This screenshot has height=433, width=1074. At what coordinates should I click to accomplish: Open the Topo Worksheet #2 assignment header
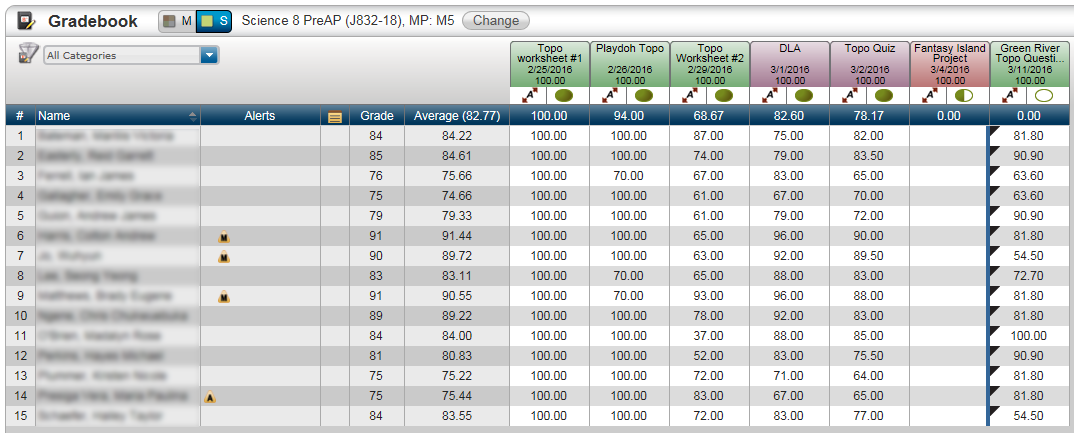709,63
